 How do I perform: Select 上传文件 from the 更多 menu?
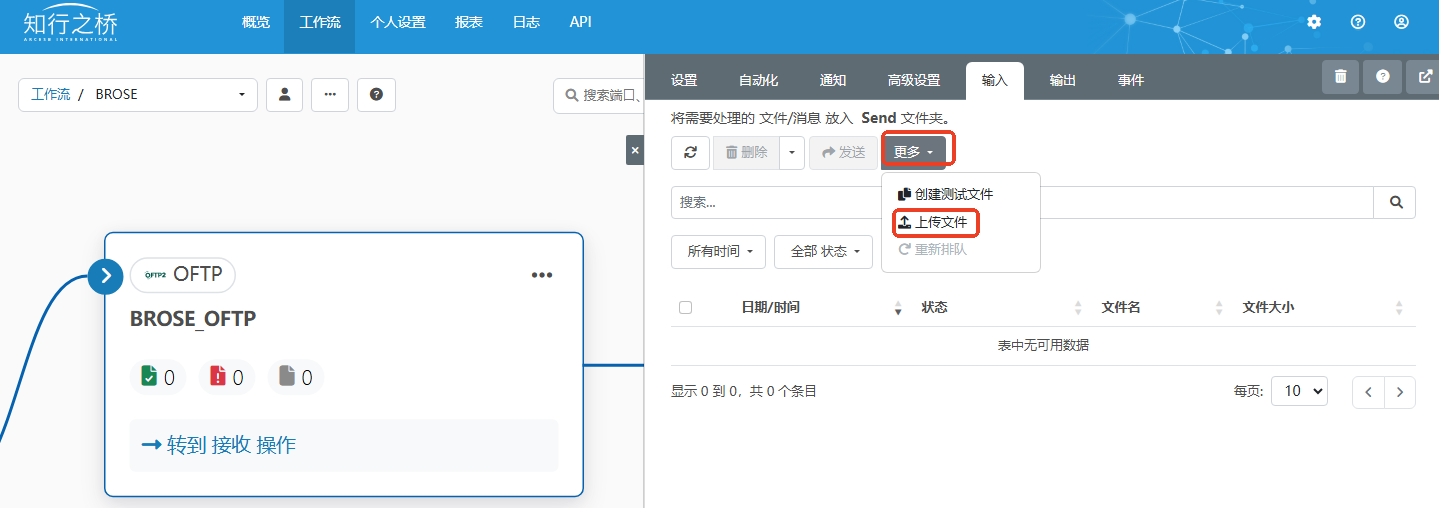934,222
